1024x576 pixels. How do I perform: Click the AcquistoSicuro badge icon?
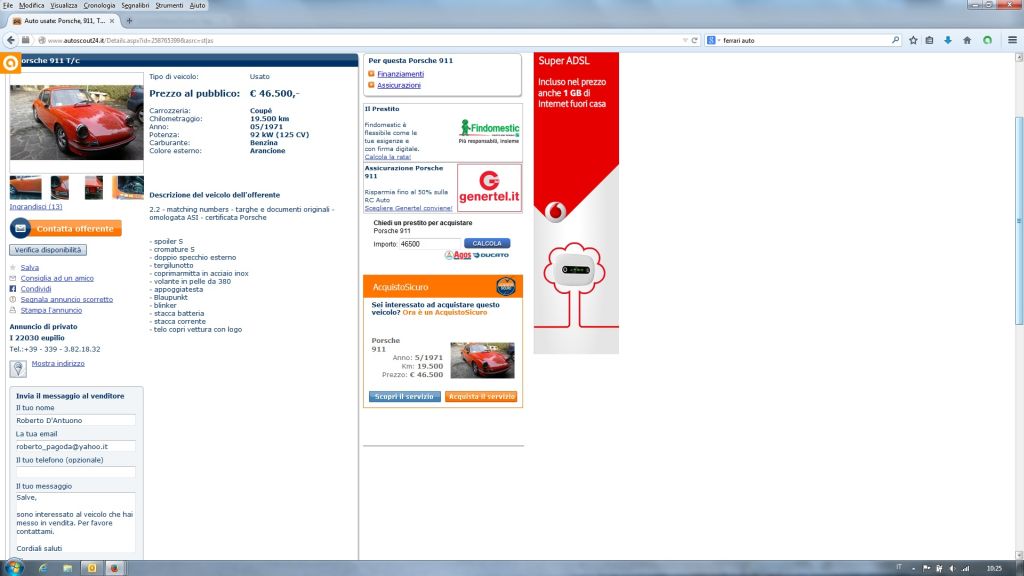pos(505,286)
